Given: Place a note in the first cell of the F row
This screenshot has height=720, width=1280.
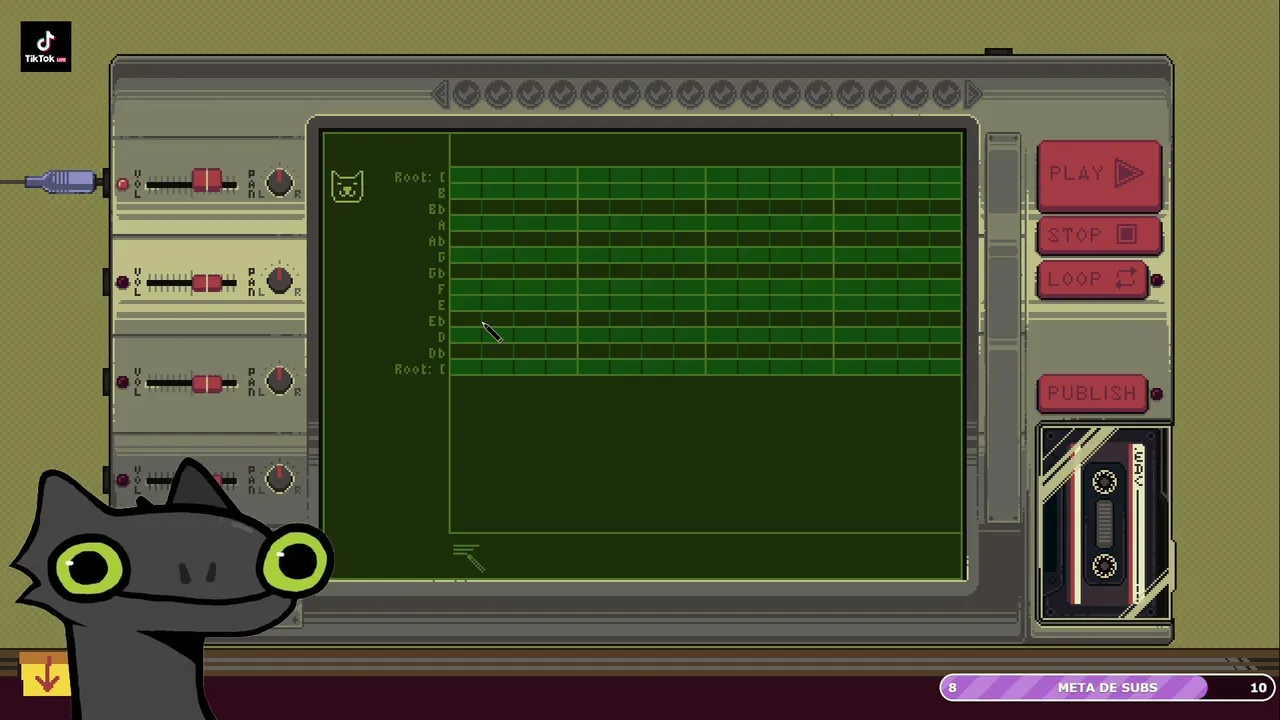Looking at the screenshot, I should [466, 289].
